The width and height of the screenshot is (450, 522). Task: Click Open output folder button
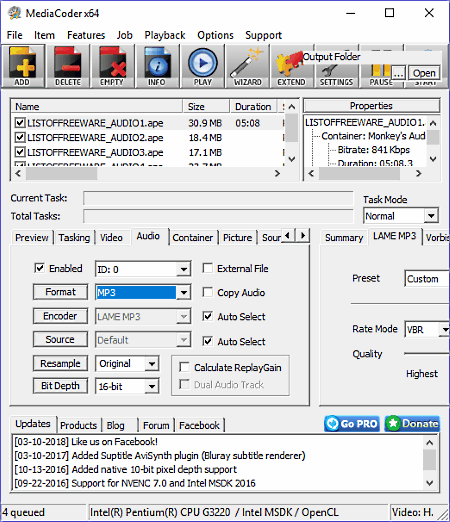tap(424, 73)
